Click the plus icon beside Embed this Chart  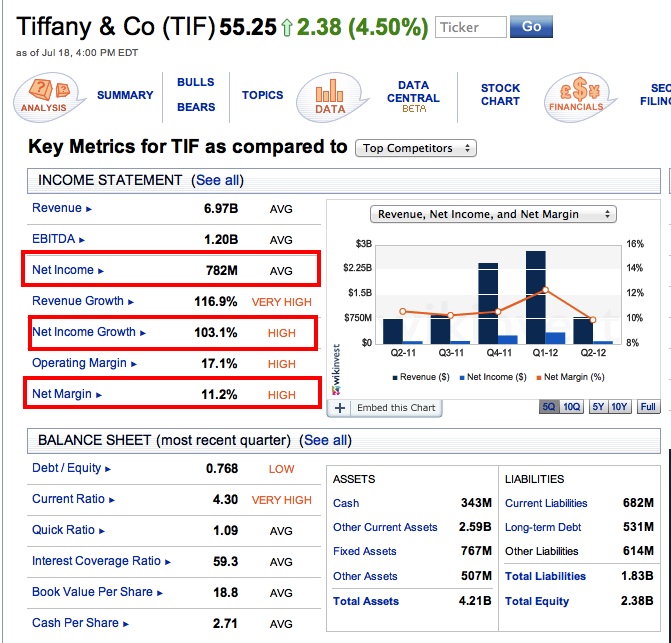point(340,408)
